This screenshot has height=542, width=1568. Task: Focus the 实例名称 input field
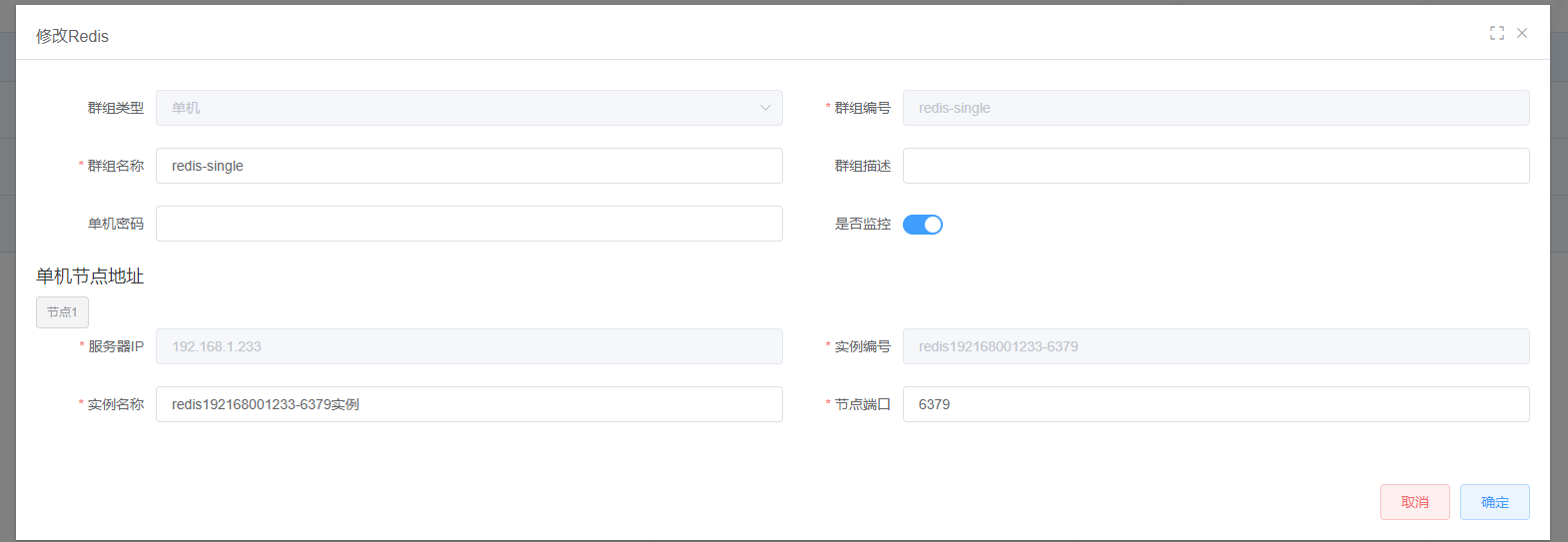pyautogui.click(x=469, y=404)
